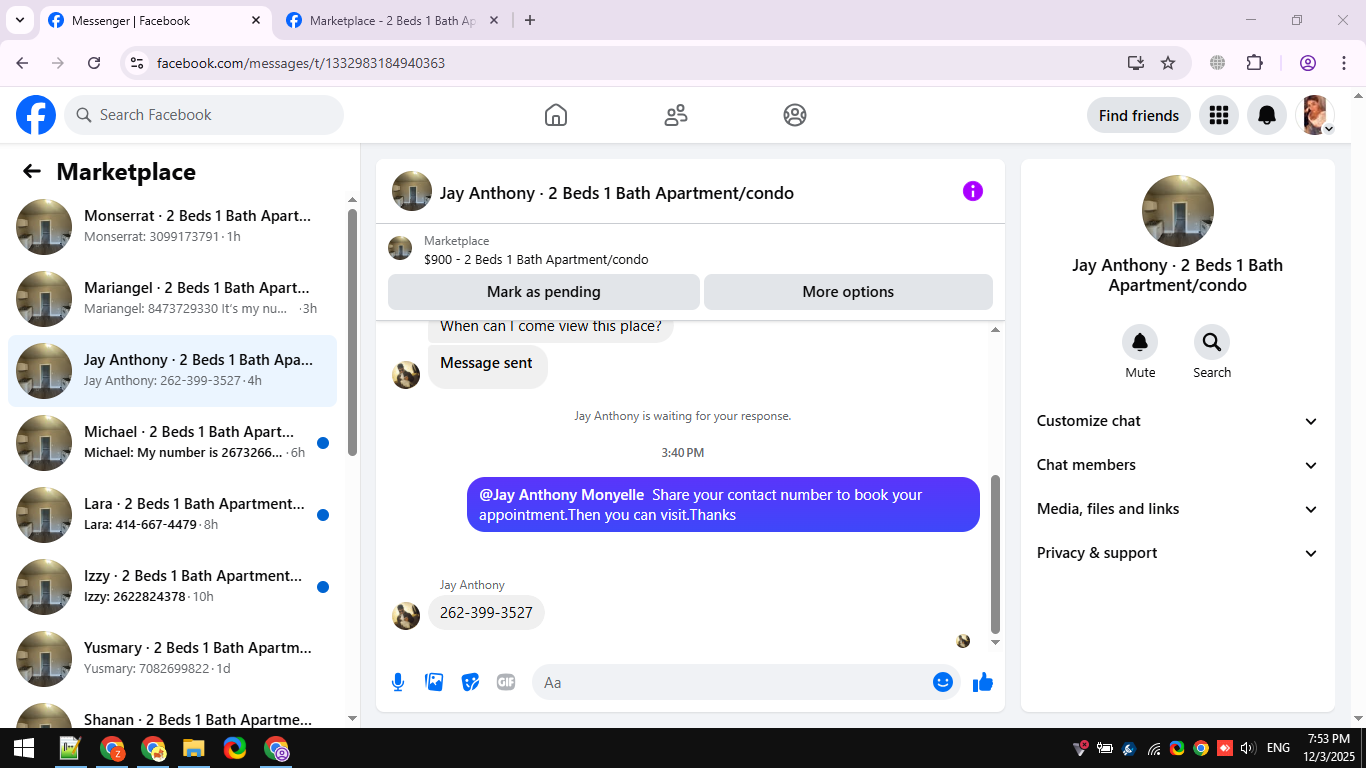View site information icon beside the URL
Image resolution: width=1366 pixels, height=768 pixels.
[137, 63]
